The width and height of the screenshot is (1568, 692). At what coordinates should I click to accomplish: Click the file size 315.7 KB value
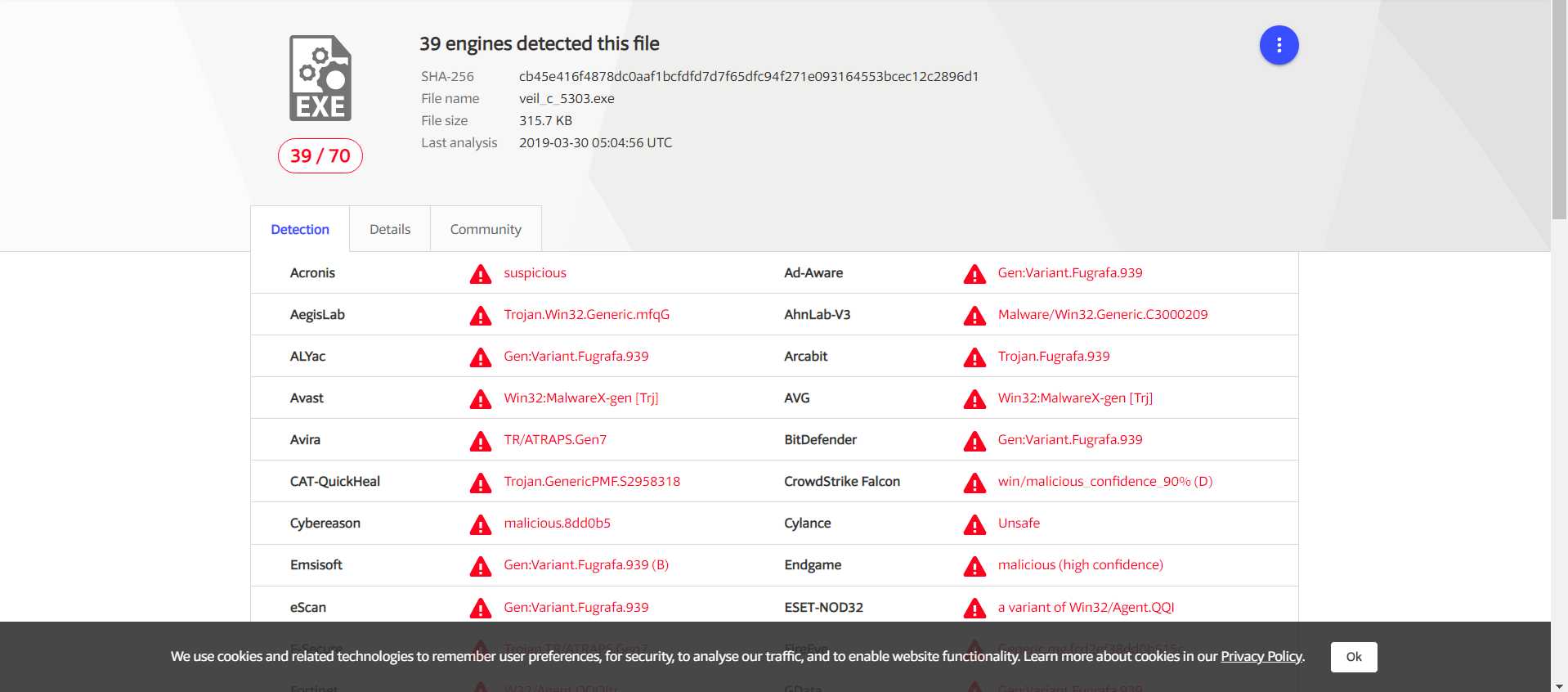click(545, 120)
